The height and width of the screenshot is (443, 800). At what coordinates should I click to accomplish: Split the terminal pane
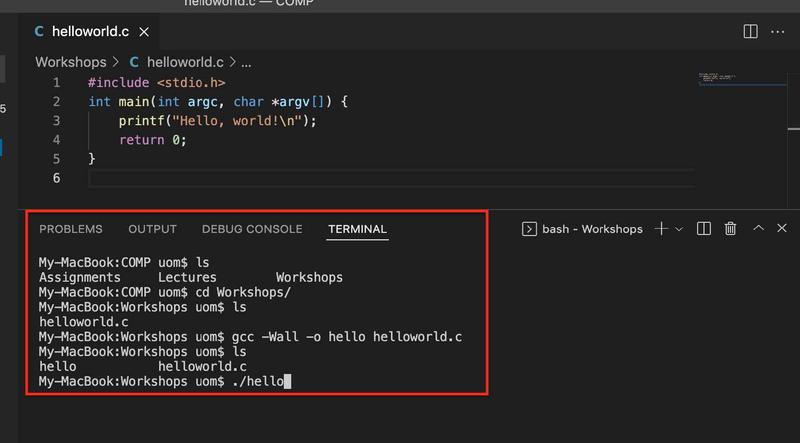(x=704, y=229)
